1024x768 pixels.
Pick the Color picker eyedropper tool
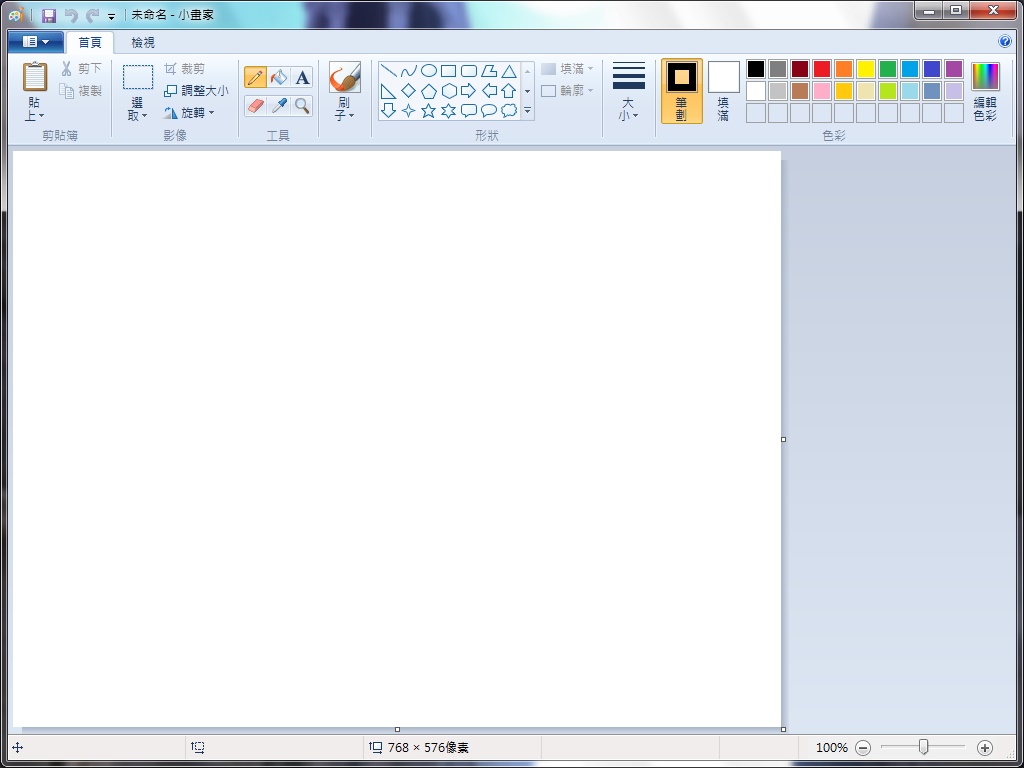point(279,106)
